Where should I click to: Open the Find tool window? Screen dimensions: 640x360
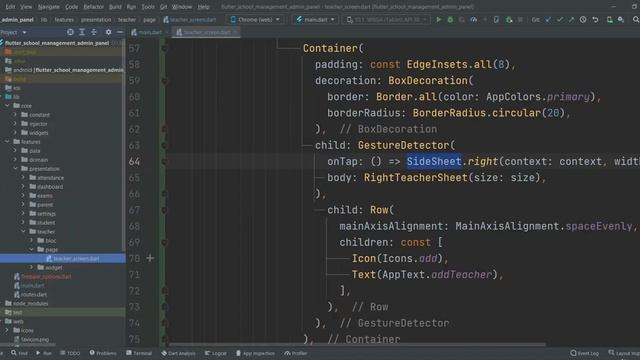click(x=19, y=353)
